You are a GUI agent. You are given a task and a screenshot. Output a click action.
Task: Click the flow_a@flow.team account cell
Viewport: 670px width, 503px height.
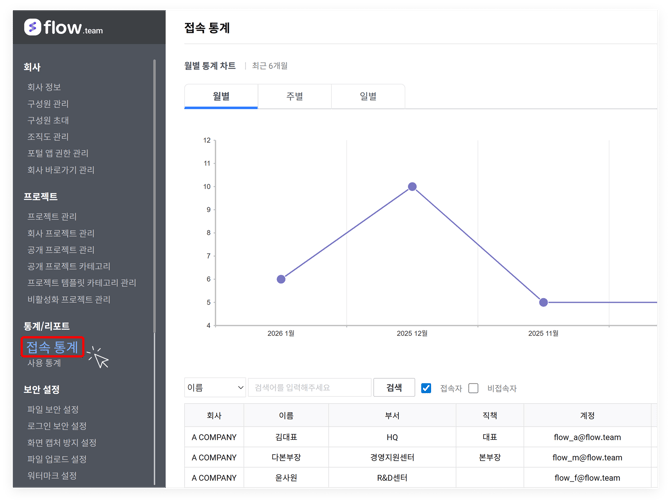click(587, 437)
